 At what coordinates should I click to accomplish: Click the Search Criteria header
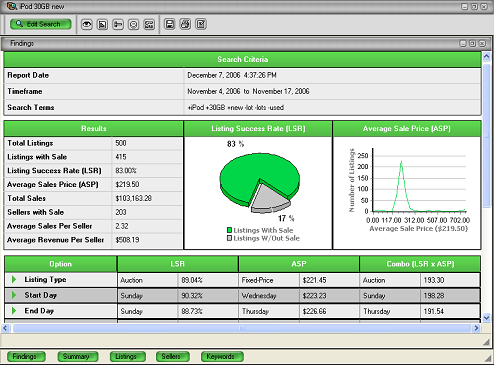click(243, 59)
